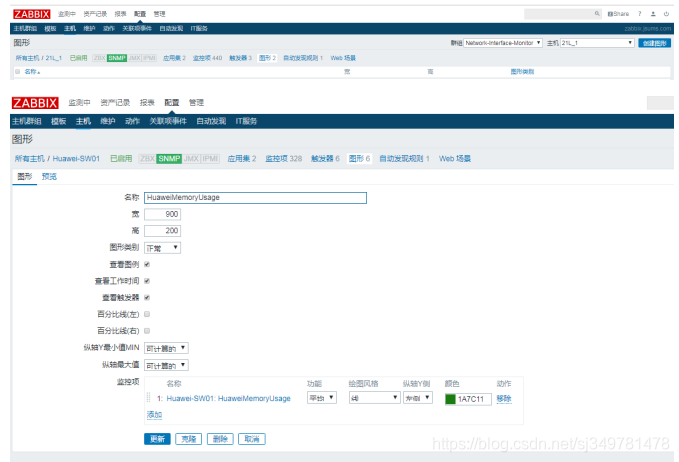
Task: Open the user profile icon
Action: tap(653, 14)
